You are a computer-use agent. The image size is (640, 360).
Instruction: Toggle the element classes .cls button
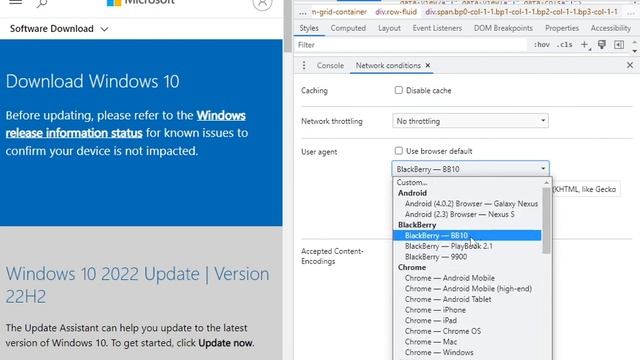[x=564, y=45]
